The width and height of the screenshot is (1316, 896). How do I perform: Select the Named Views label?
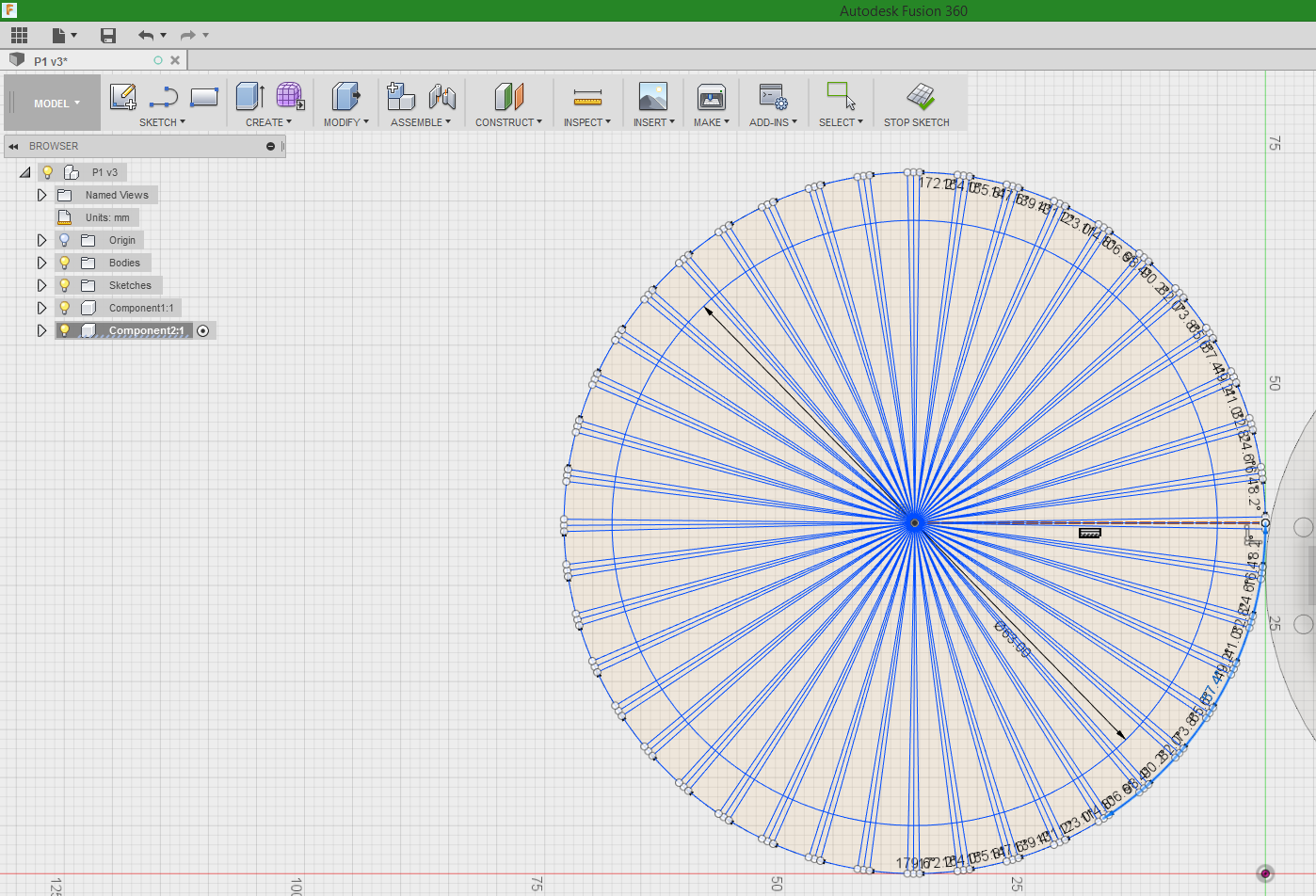(x=117, y=195)
